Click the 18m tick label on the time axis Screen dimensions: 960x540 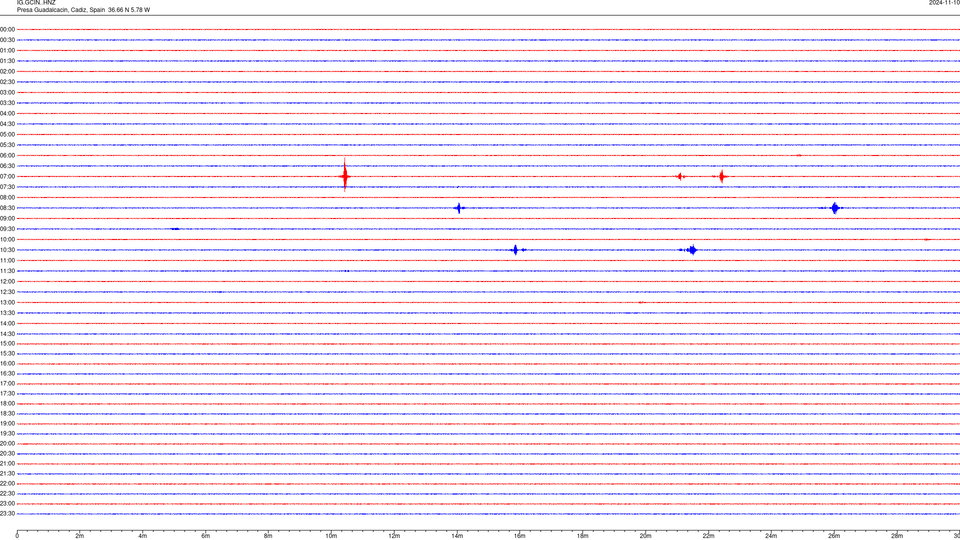(583, 536)
